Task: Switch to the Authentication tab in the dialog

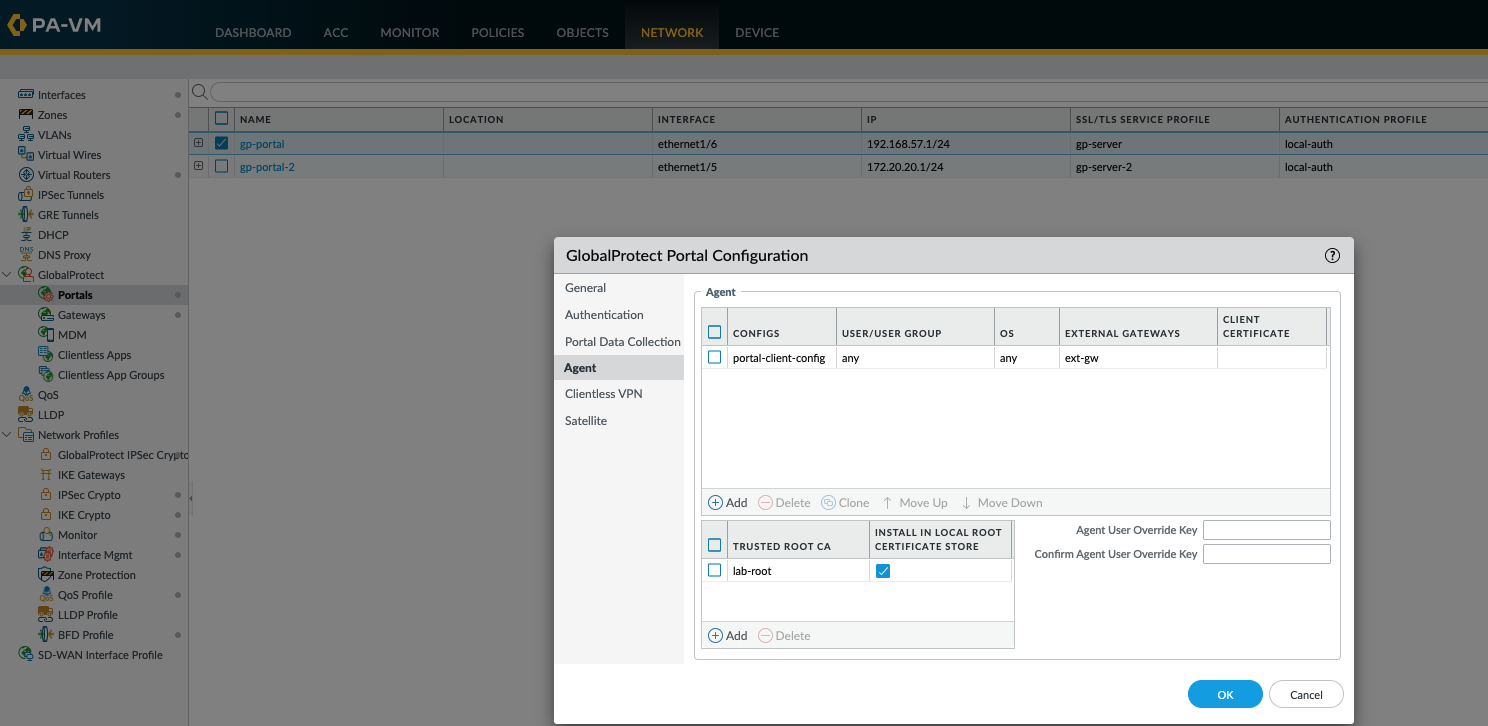Action: point(603,314)
